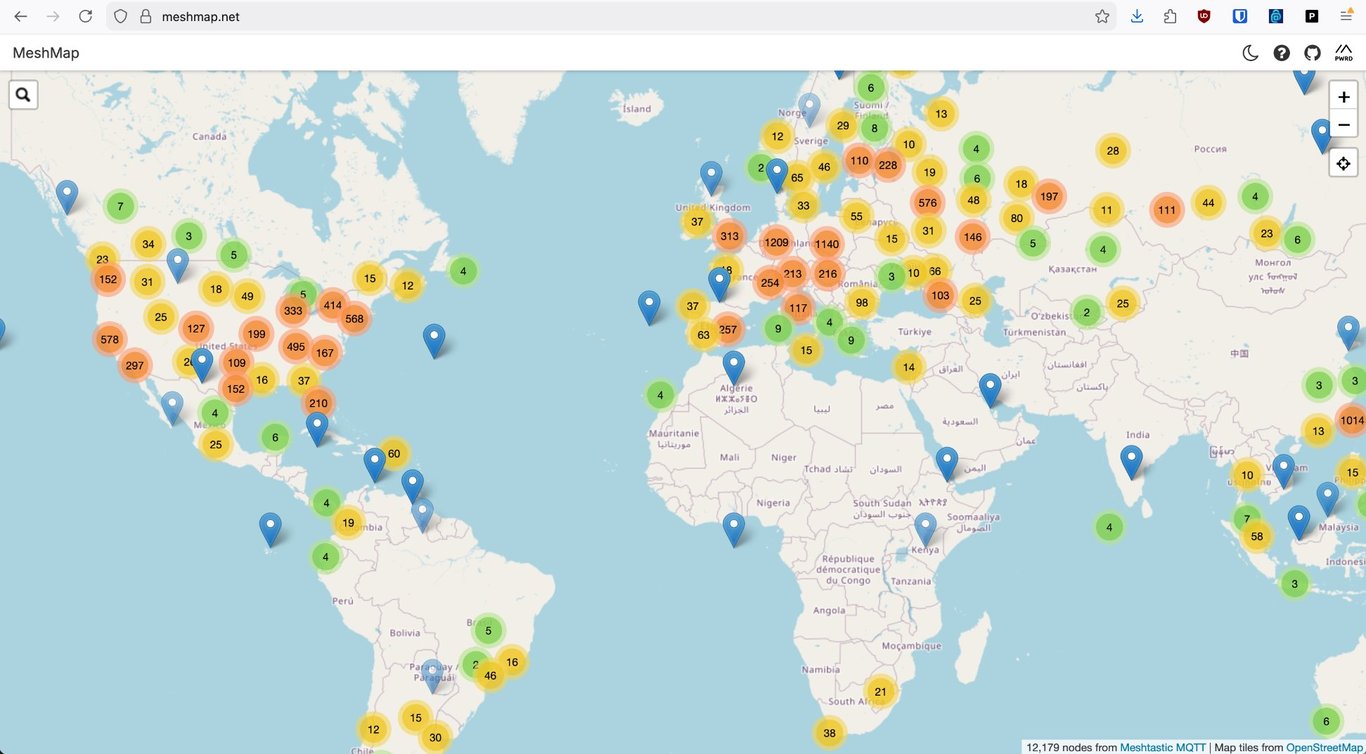This screenshot has width=1366, height=754.
Task: Expand the 21 node cluster in South Africa
Action: 880,691
